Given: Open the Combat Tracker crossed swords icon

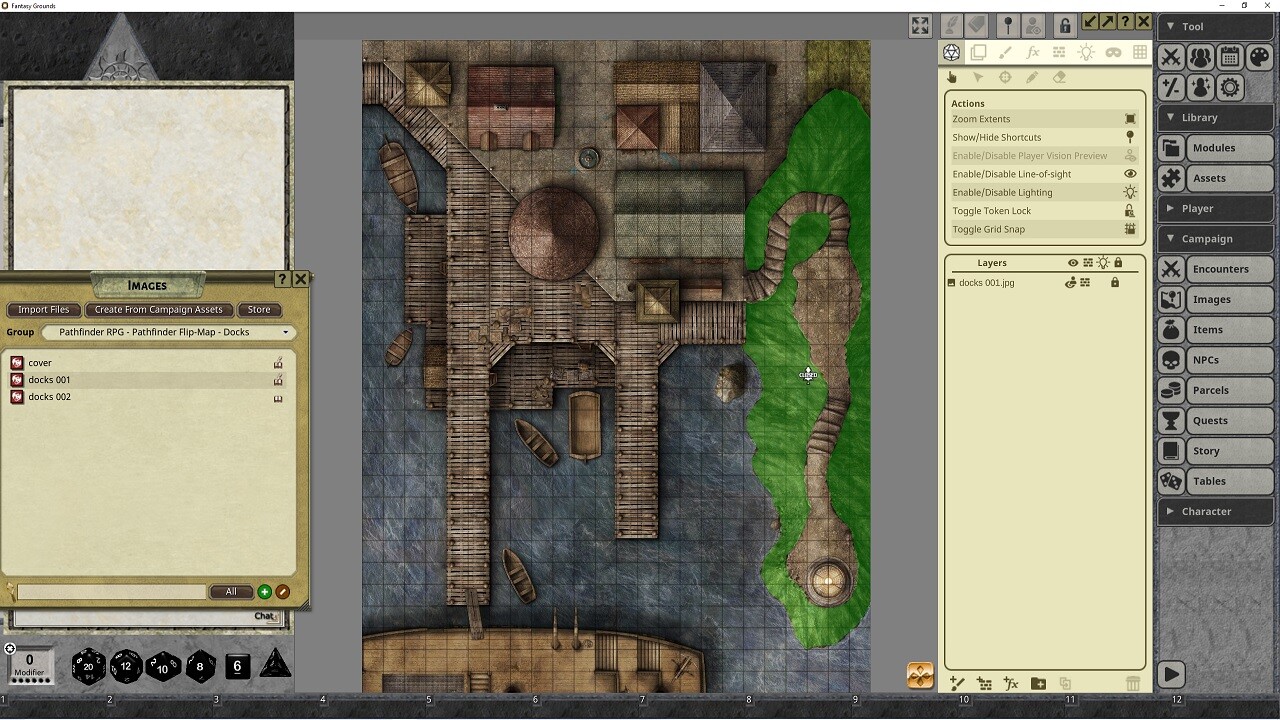Looking at the screenshot, I should pyautogui.click(x=1171, y=57).
